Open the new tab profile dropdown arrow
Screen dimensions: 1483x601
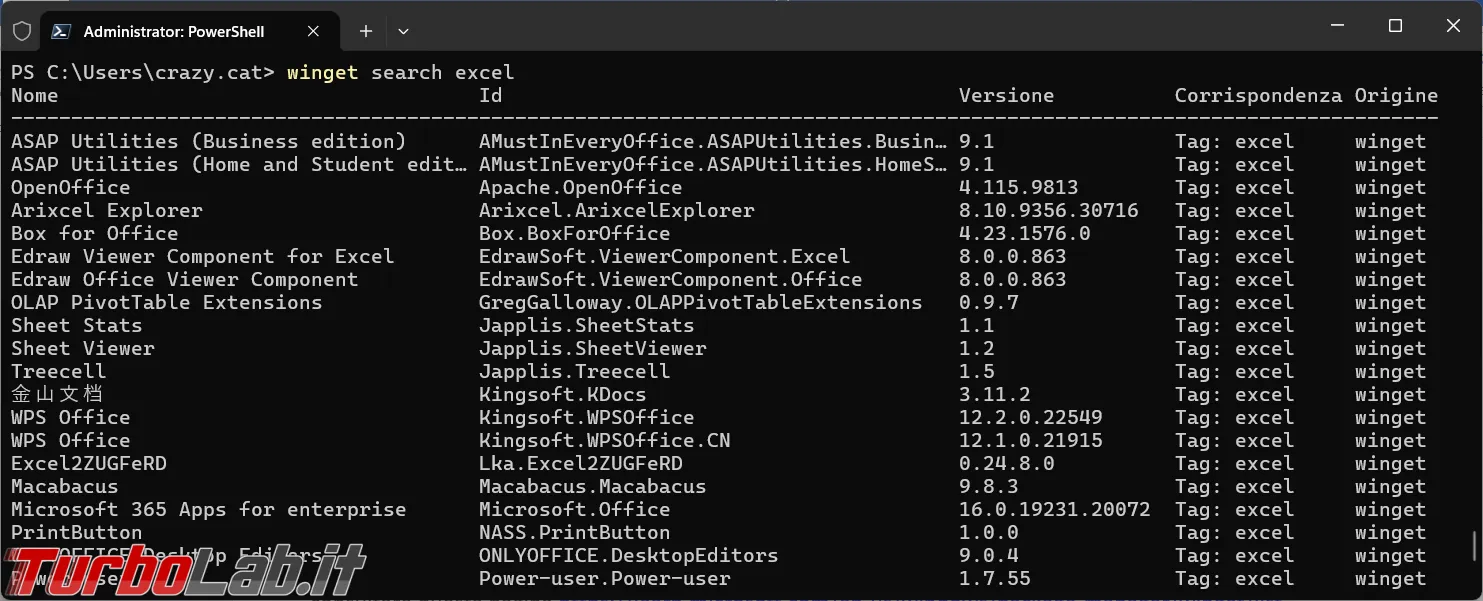pos(403,31)
